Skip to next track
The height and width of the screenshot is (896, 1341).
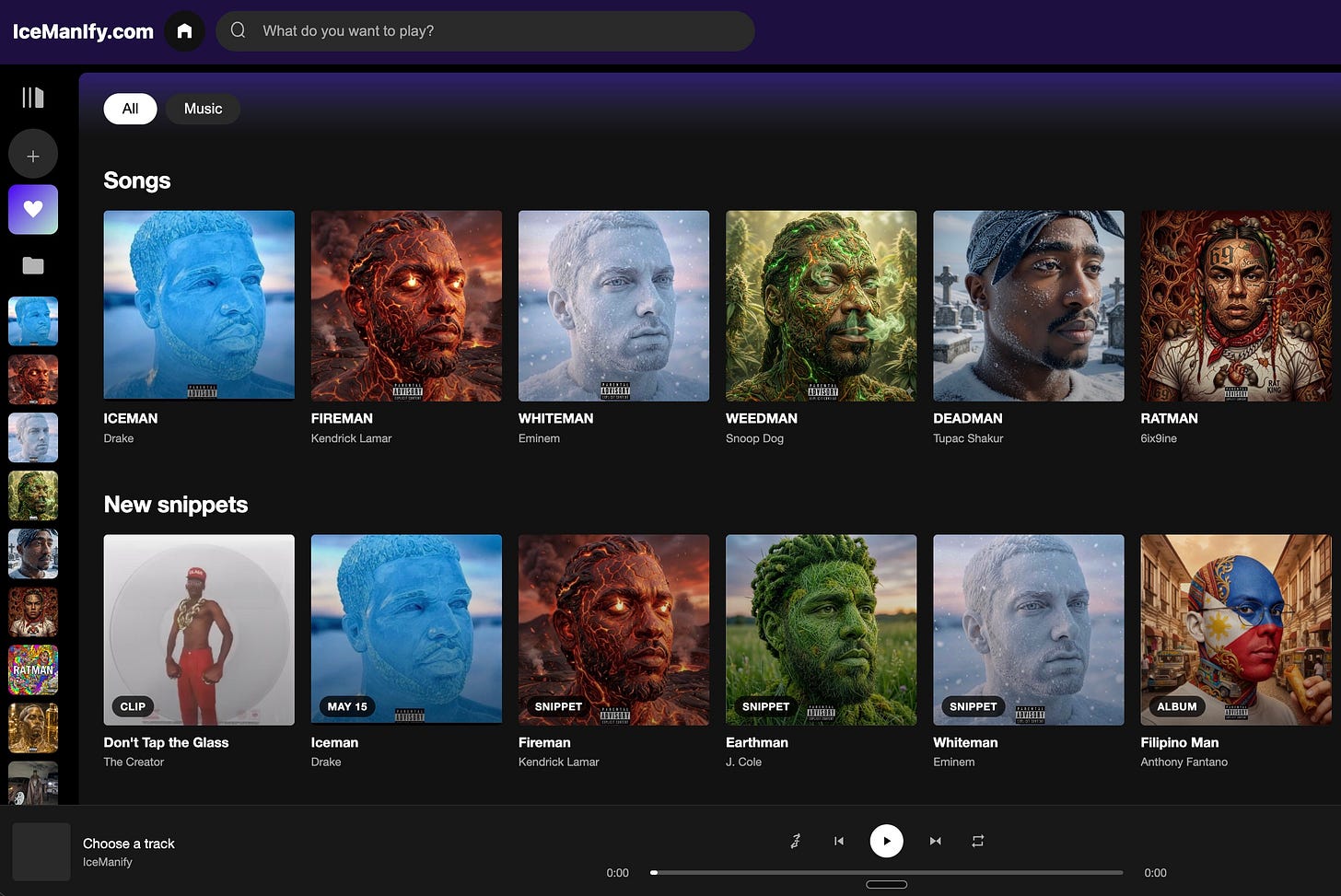935,841
